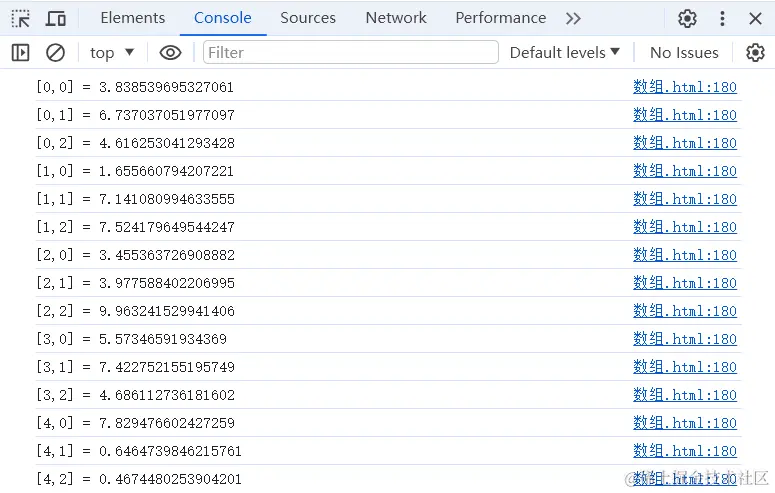The width and height of the screenshot is (775, 493).
Task: Open the Network tab
Action: coord(396,18)
